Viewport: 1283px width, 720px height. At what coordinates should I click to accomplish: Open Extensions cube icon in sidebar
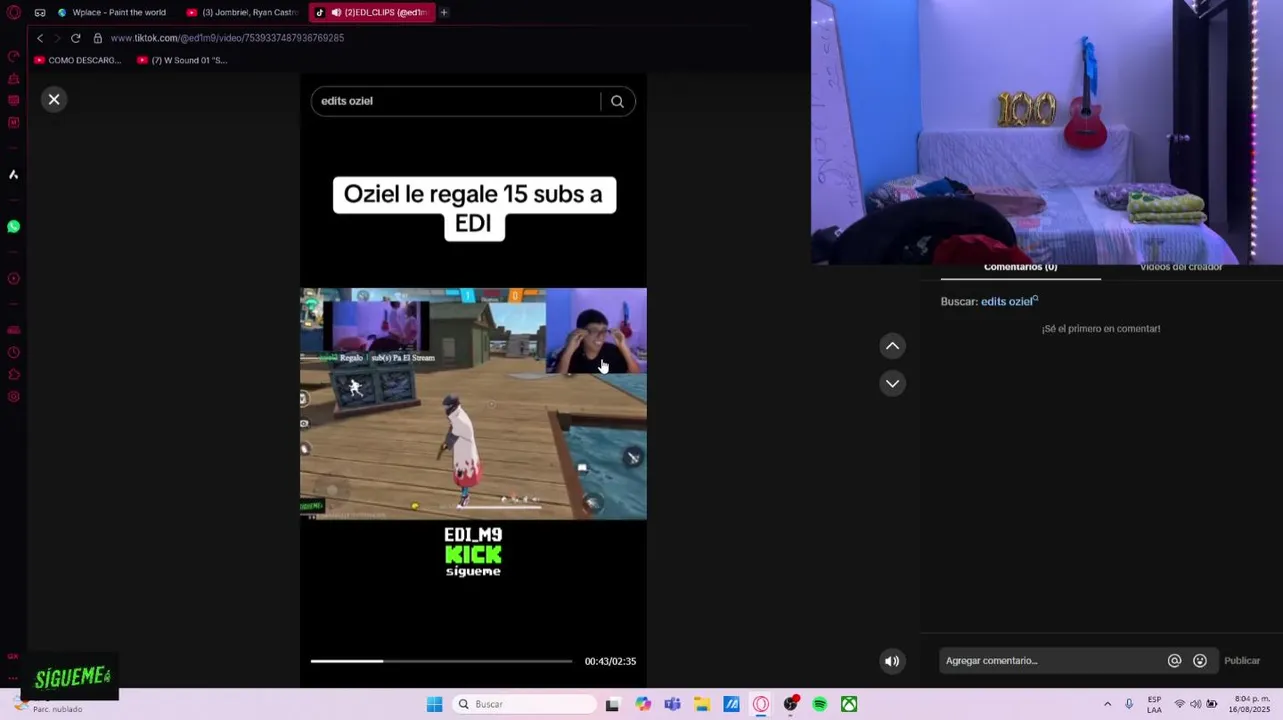pyautogui.click(x=14, y=374)
